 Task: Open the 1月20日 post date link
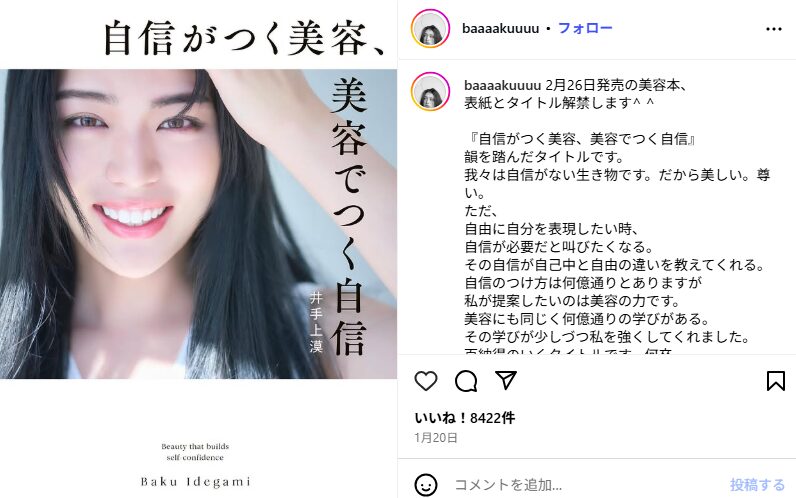(436, 438)
